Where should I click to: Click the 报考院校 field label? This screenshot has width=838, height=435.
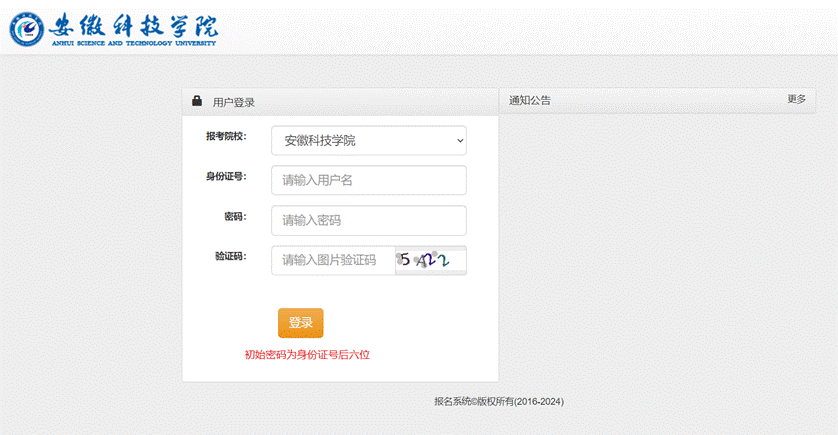(x=226, y=137)
